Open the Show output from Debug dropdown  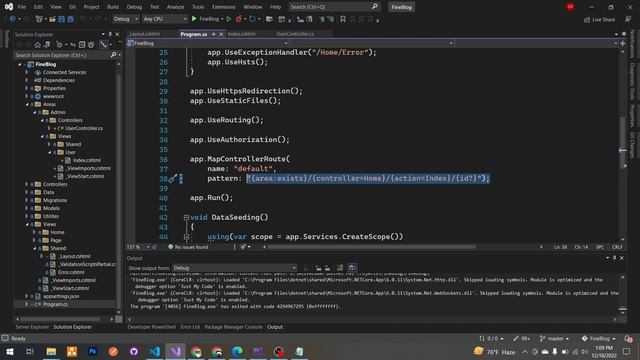tap(234, 268)
